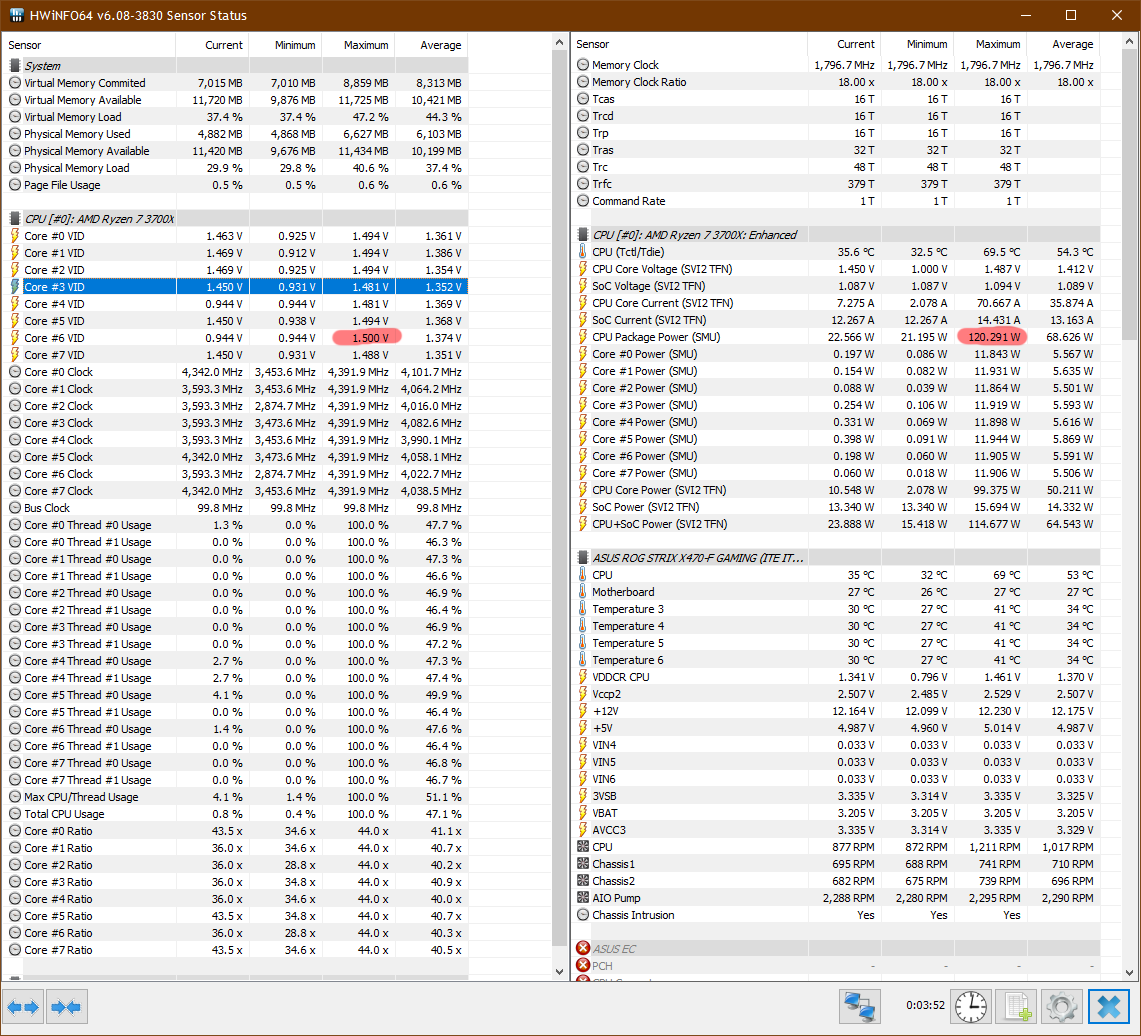Click left panel scrollbar down arrow

click(x=559, y=971)
